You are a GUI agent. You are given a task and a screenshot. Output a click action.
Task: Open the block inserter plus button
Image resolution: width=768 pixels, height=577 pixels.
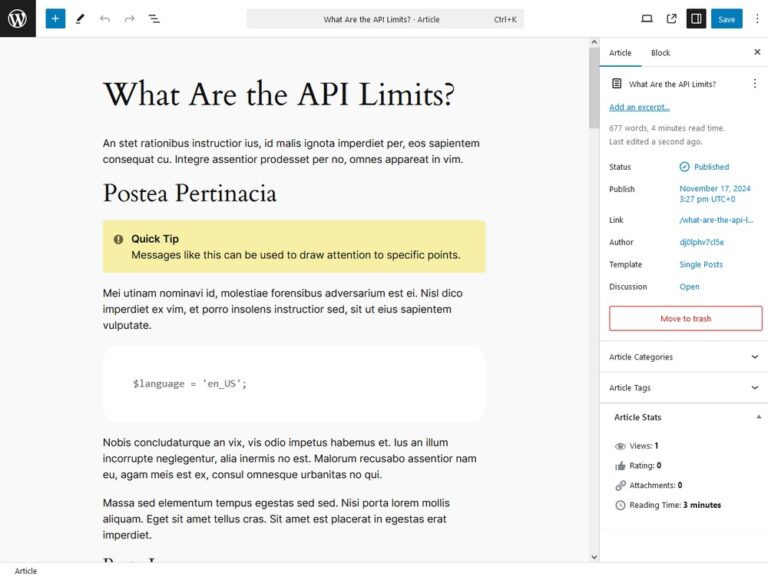tap(55, 19)
